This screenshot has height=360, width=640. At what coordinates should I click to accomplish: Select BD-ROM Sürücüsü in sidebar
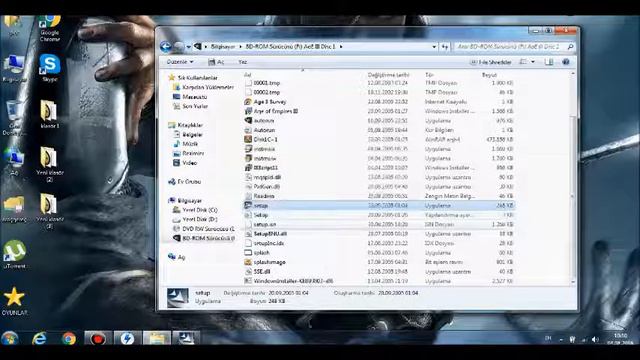coord(208,238)
